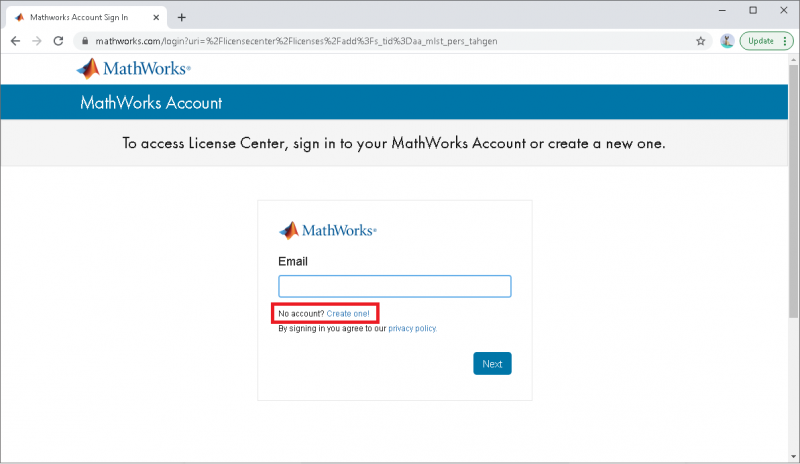This screenshot has width=800, height=464.
Task: Open the Create one! link
Action: tap(348, 314)
